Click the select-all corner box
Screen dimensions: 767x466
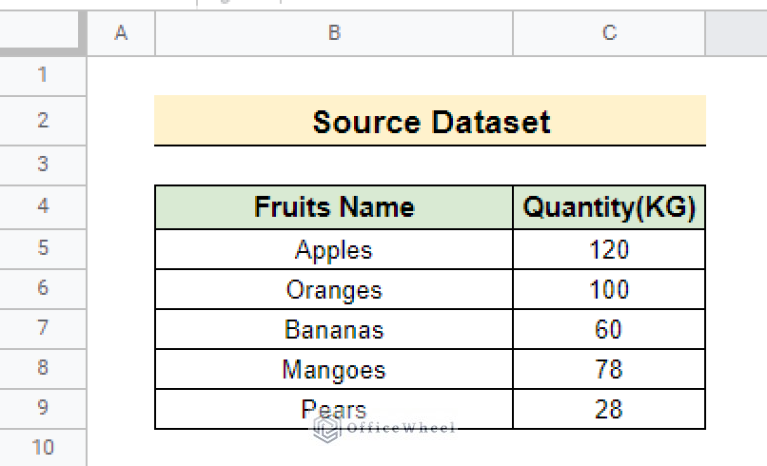[39, 30]
